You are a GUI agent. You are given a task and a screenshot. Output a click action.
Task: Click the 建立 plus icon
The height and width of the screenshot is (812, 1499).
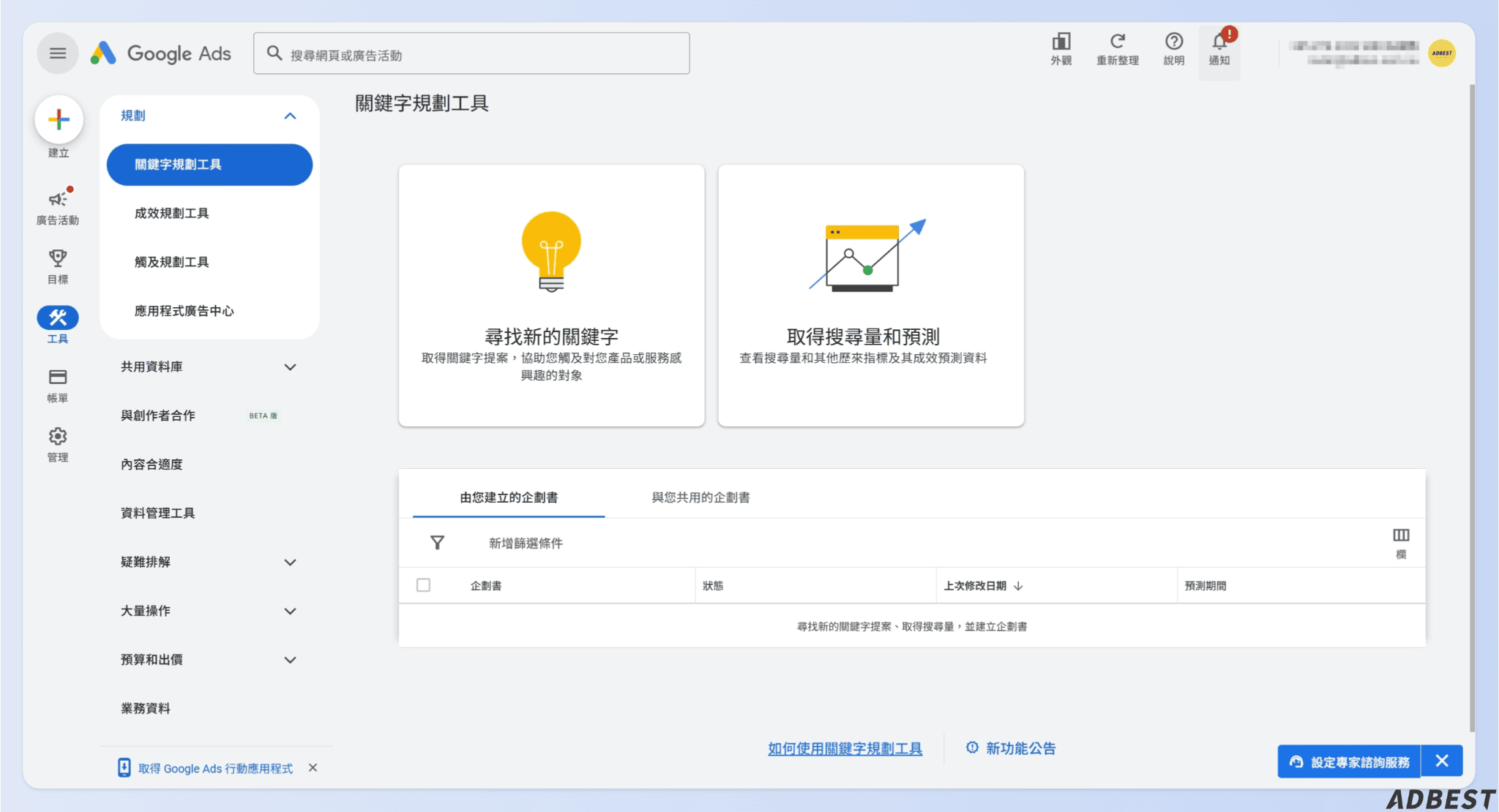59,119
